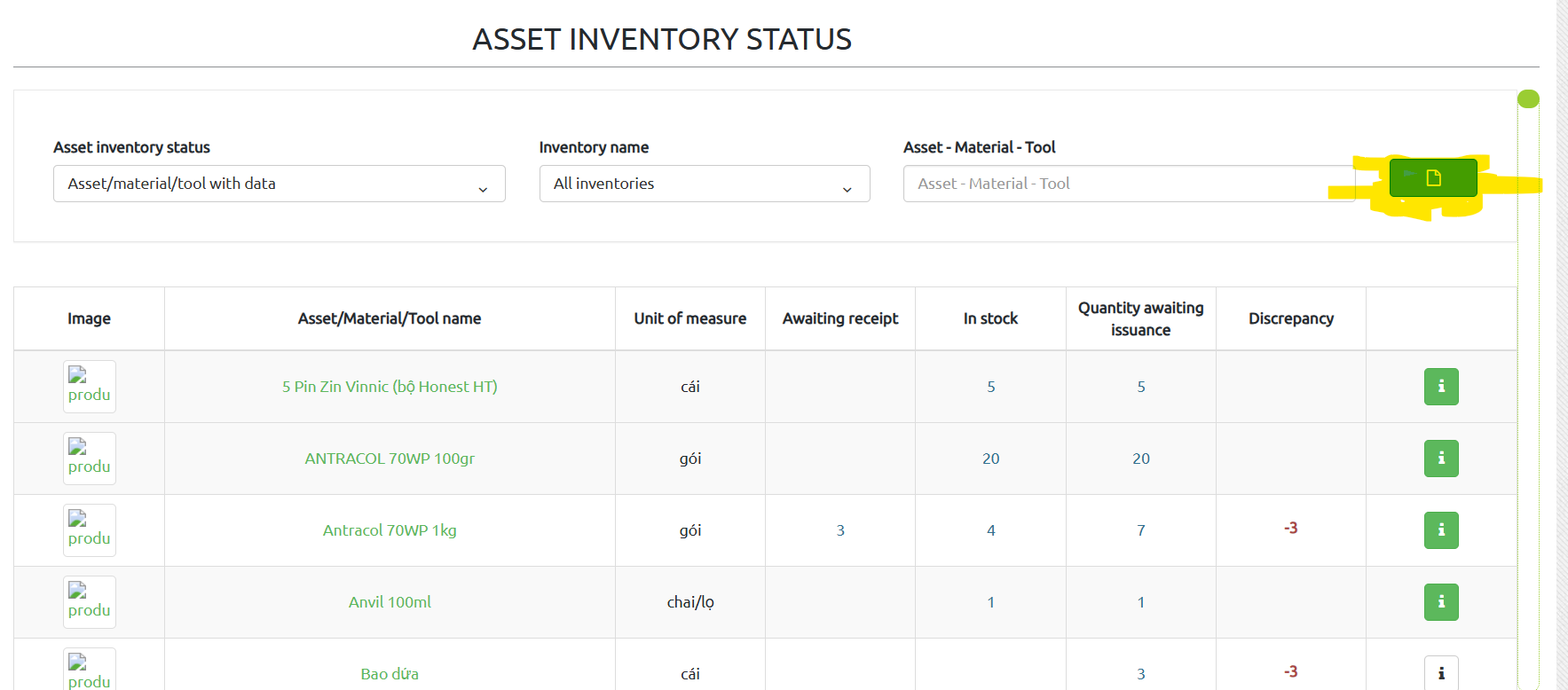Click the In stock column header
Image resolution: width=1568 pixels, height=690 pixels.
click(x=990, y=318)
